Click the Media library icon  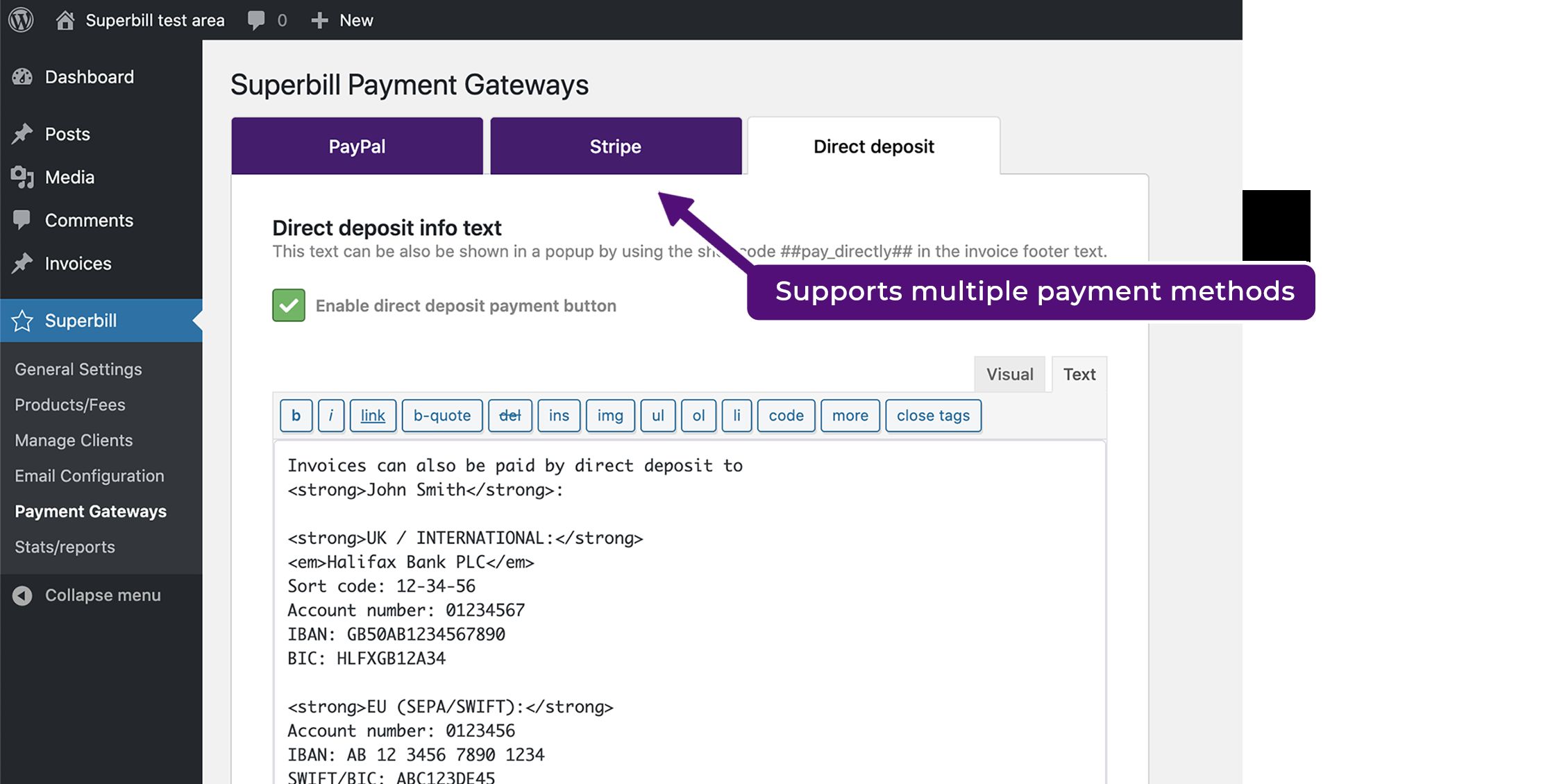22,177
